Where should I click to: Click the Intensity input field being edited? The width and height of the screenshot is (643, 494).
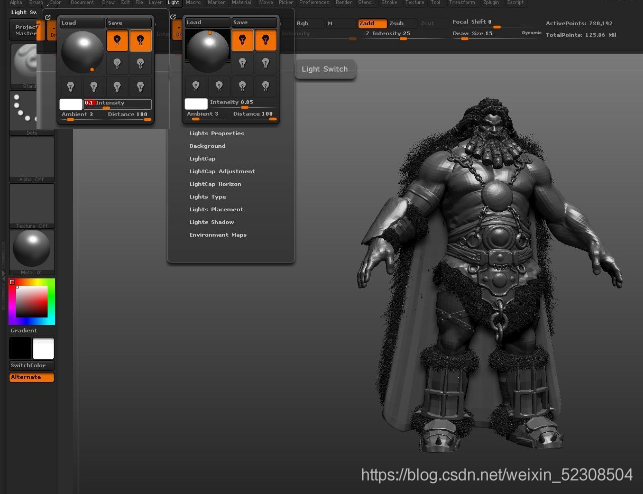(x=118, y=104)
